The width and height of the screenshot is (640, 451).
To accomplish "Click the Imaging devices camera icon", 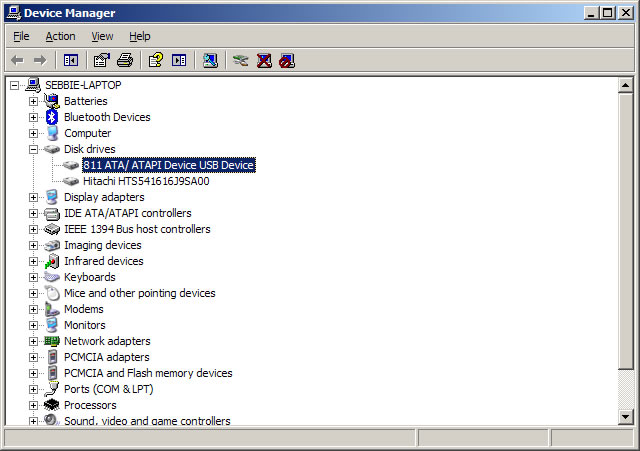I will coord(52,245).
